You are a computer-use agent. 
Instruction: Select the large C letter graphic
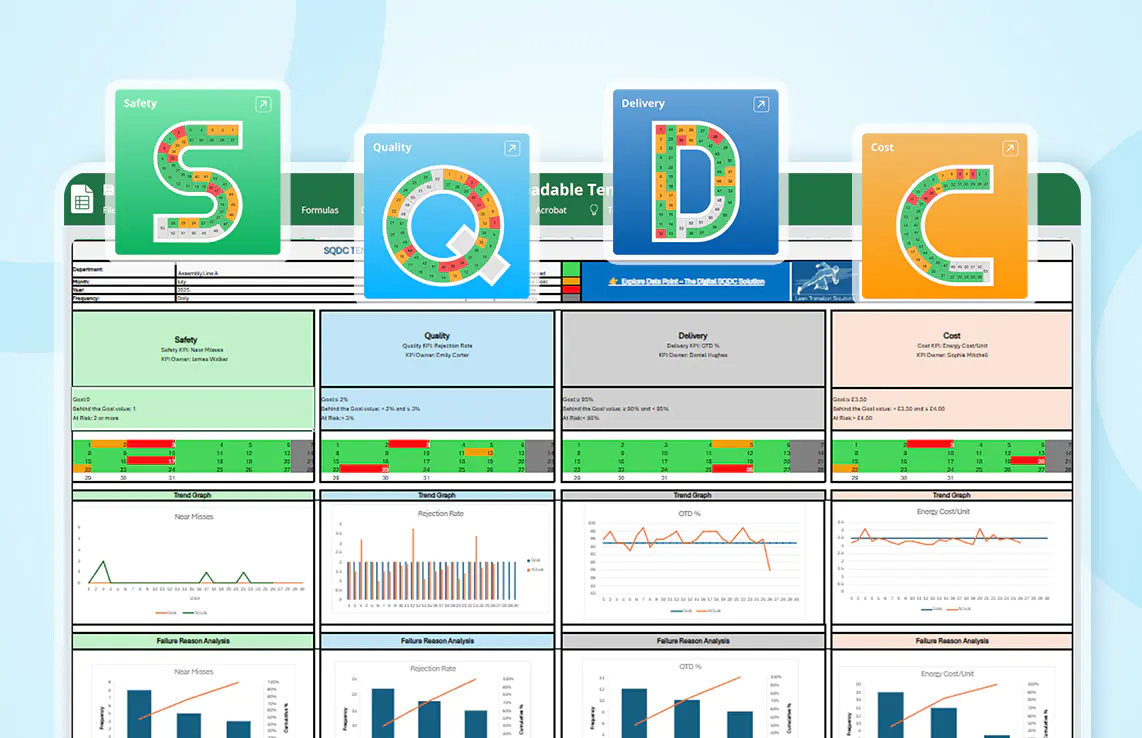pos(944,225)
